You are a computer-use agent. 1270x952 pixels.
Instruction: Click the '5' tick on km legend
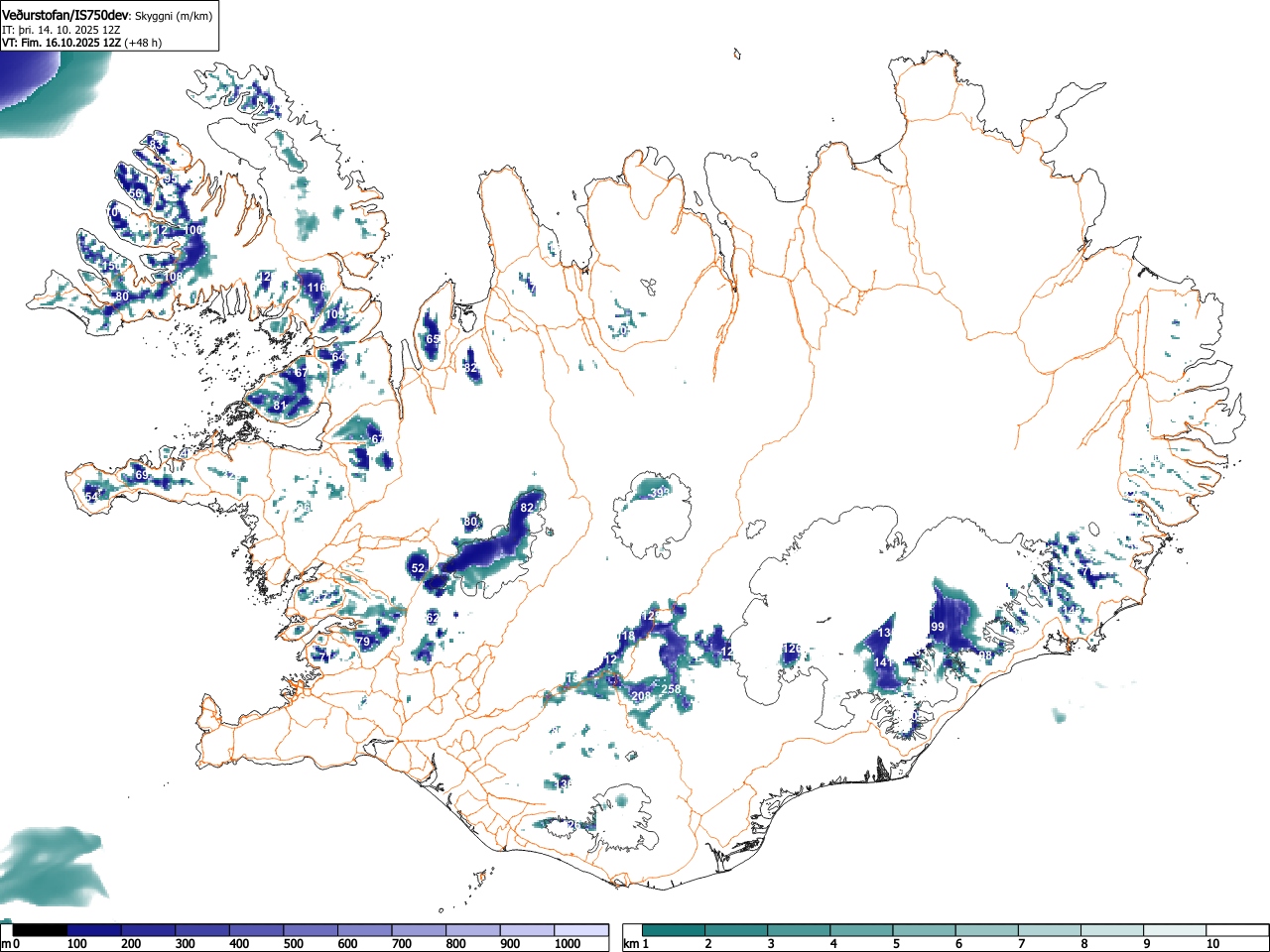tap(895, 944)
